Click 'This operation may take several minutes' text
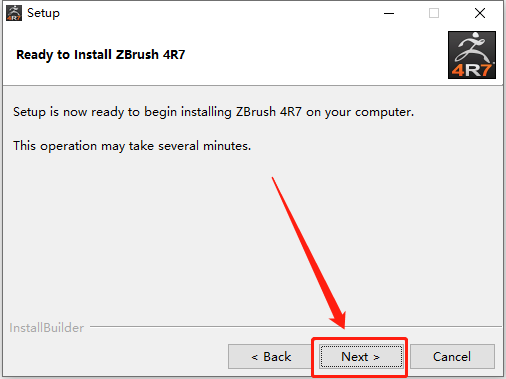The width and height of the screenshot is (506, 379). click(x=132, y=146)
